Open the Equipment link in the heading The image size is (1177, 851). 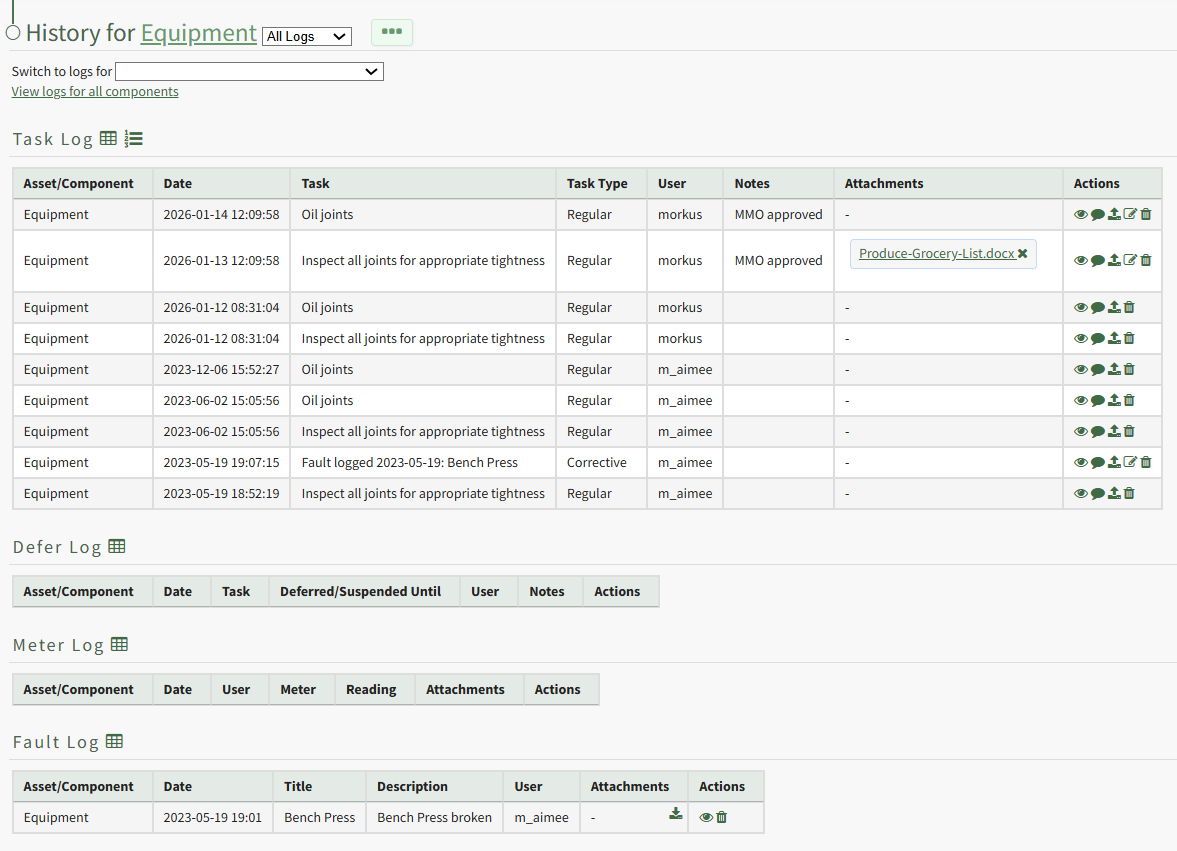198,33
